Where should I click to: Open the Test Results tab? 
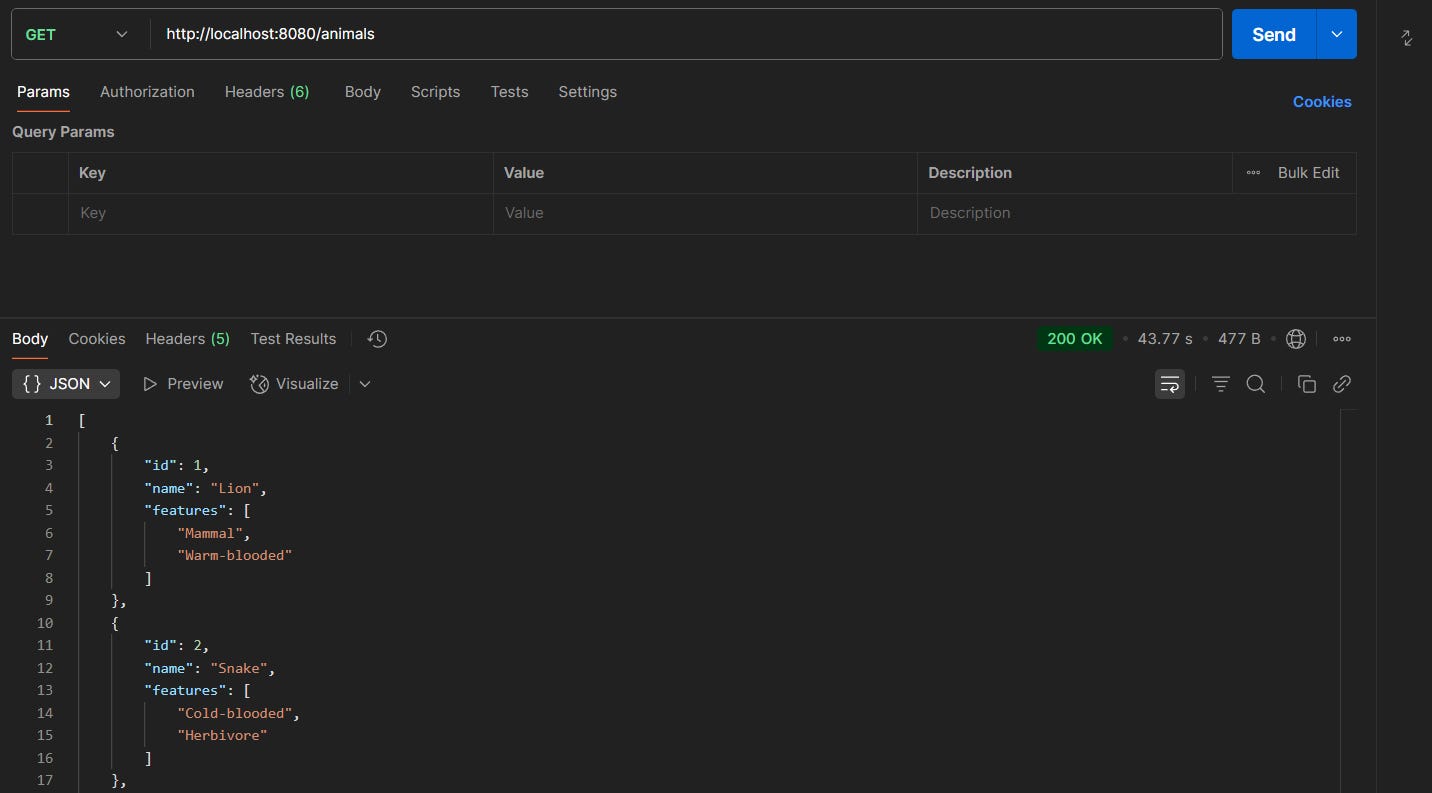293,339
